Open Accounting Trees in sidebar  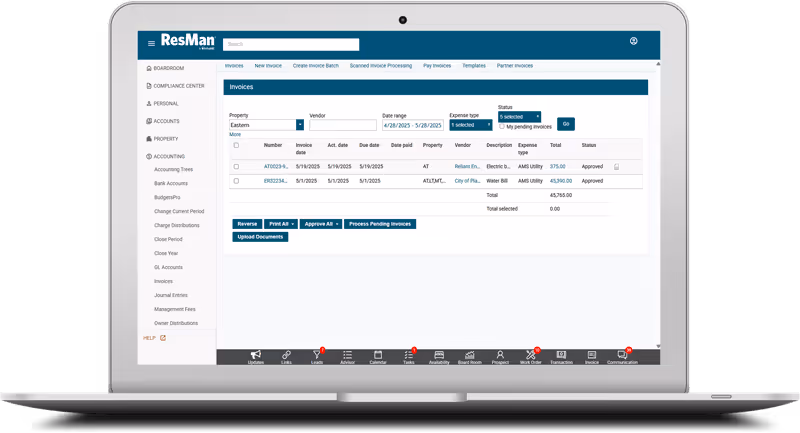tap(173, 169)
